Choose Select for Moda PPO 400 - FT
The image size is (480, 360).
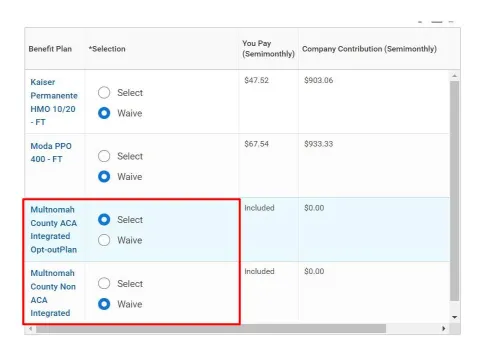point(104,156)
